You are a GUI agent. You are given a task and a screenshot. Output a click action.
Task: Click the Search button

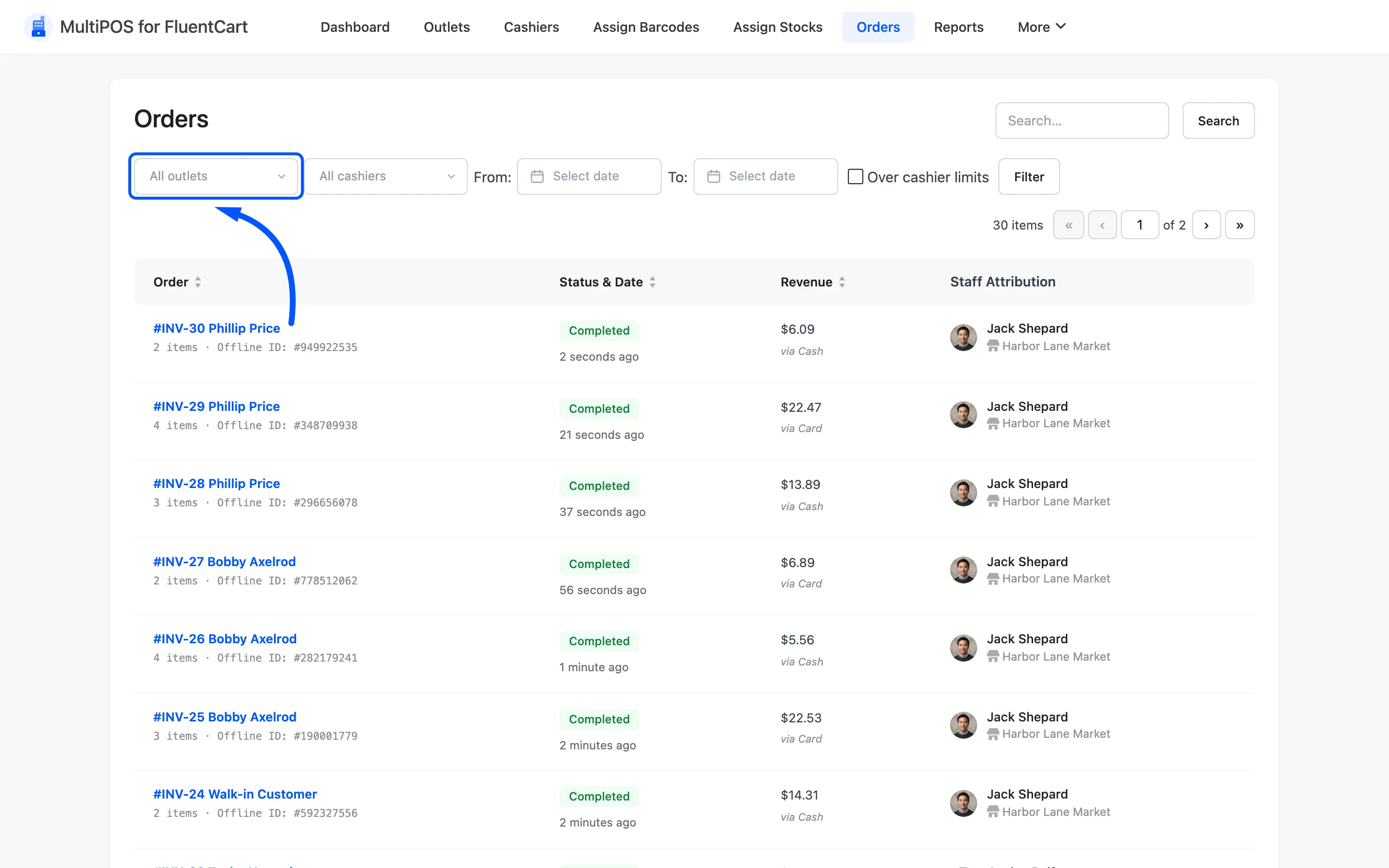click(1218, 121)
